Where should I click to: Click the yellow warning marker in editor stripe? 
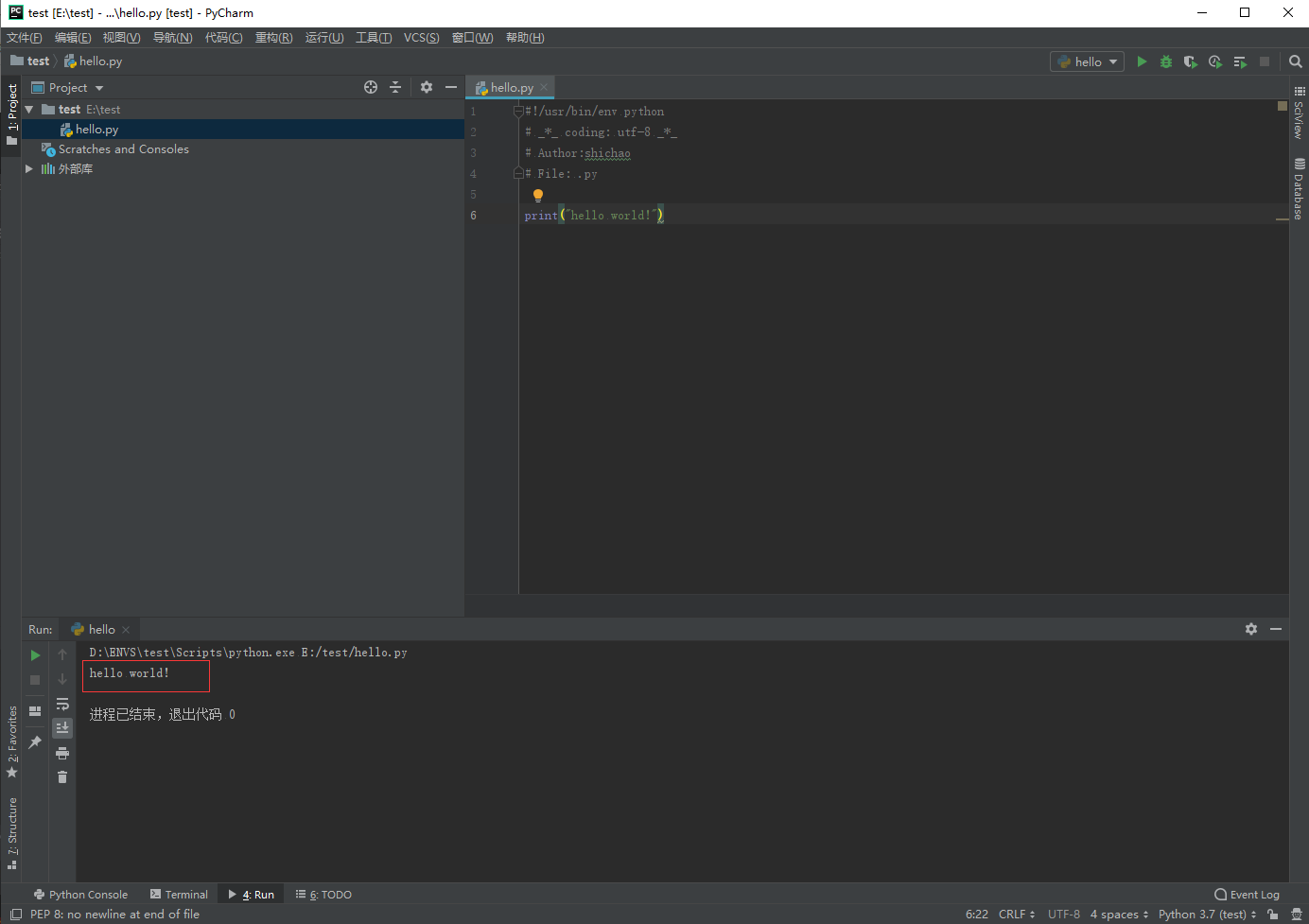pos(1283,218)
